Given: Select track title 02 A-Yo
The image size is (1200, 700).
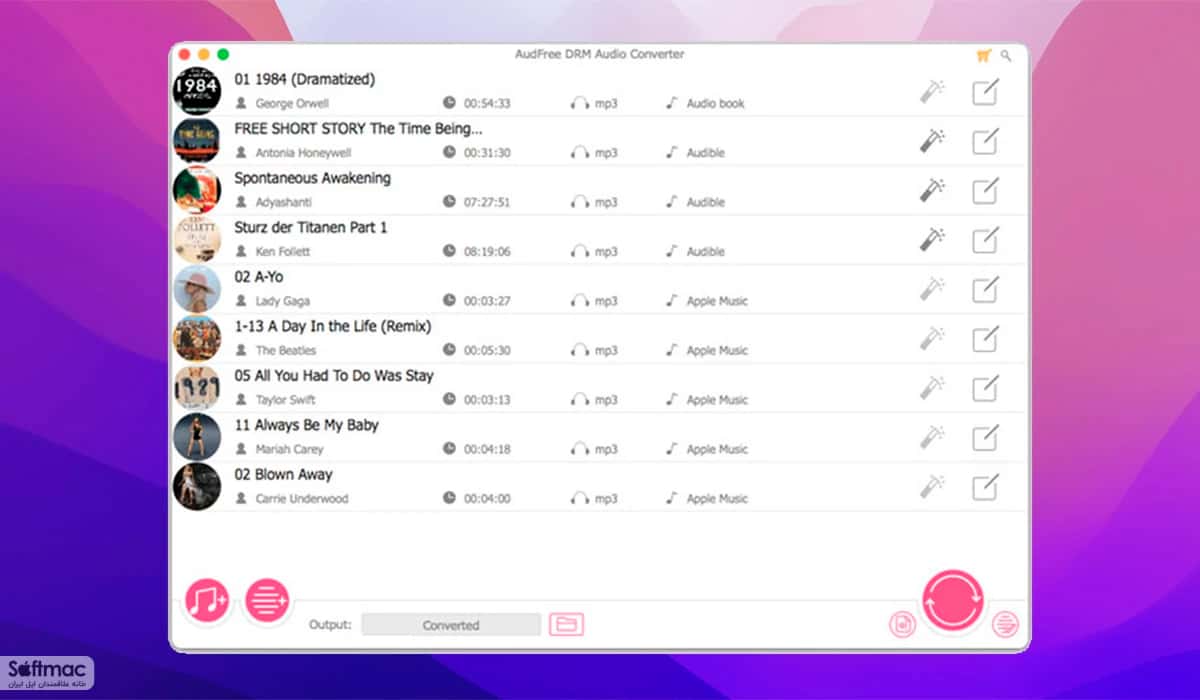Looking at the screenshot, I should [x=259, y=276].
